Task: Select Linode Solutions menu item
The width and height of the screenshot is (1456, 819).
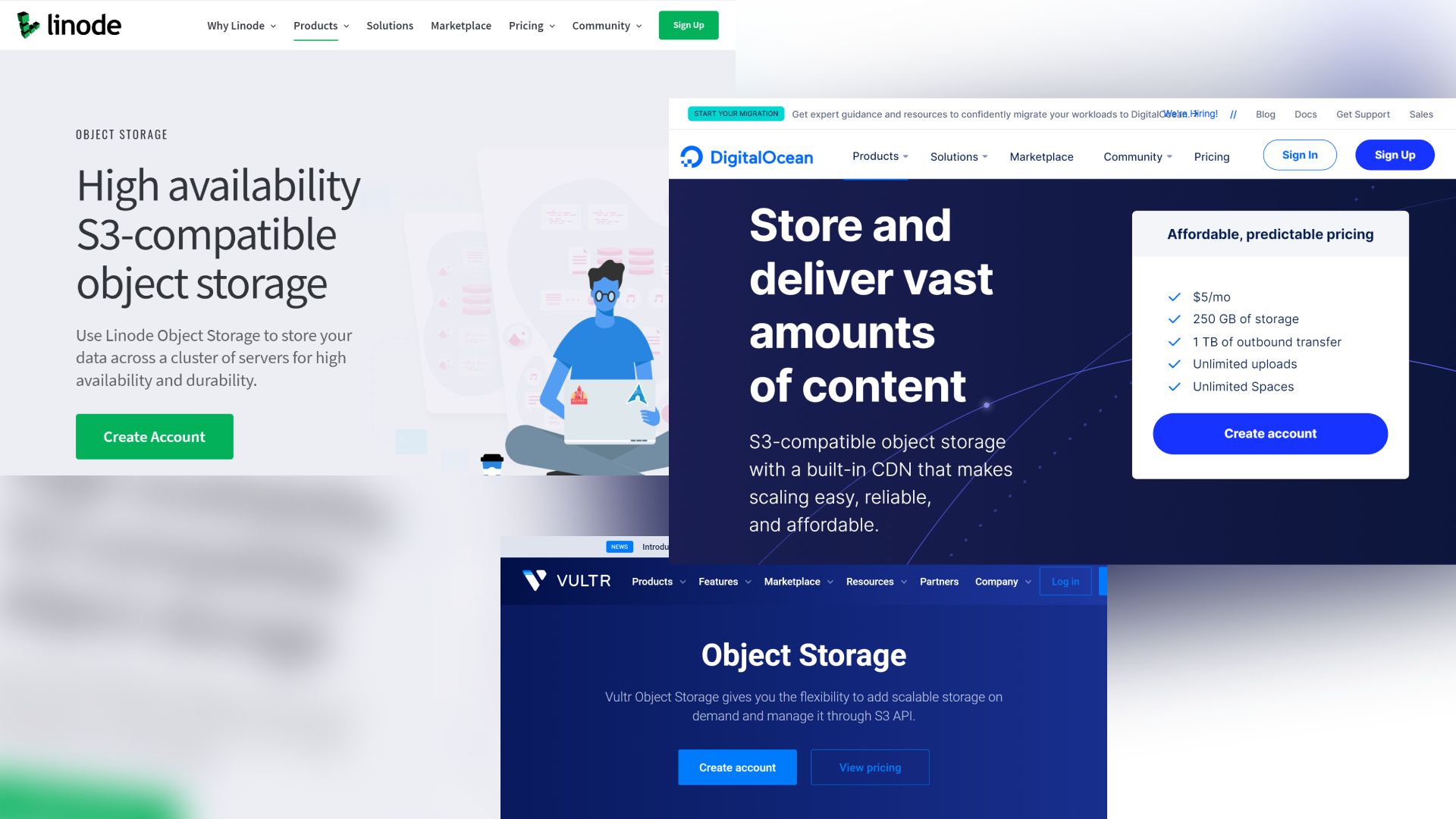Action: pos(390,24)
